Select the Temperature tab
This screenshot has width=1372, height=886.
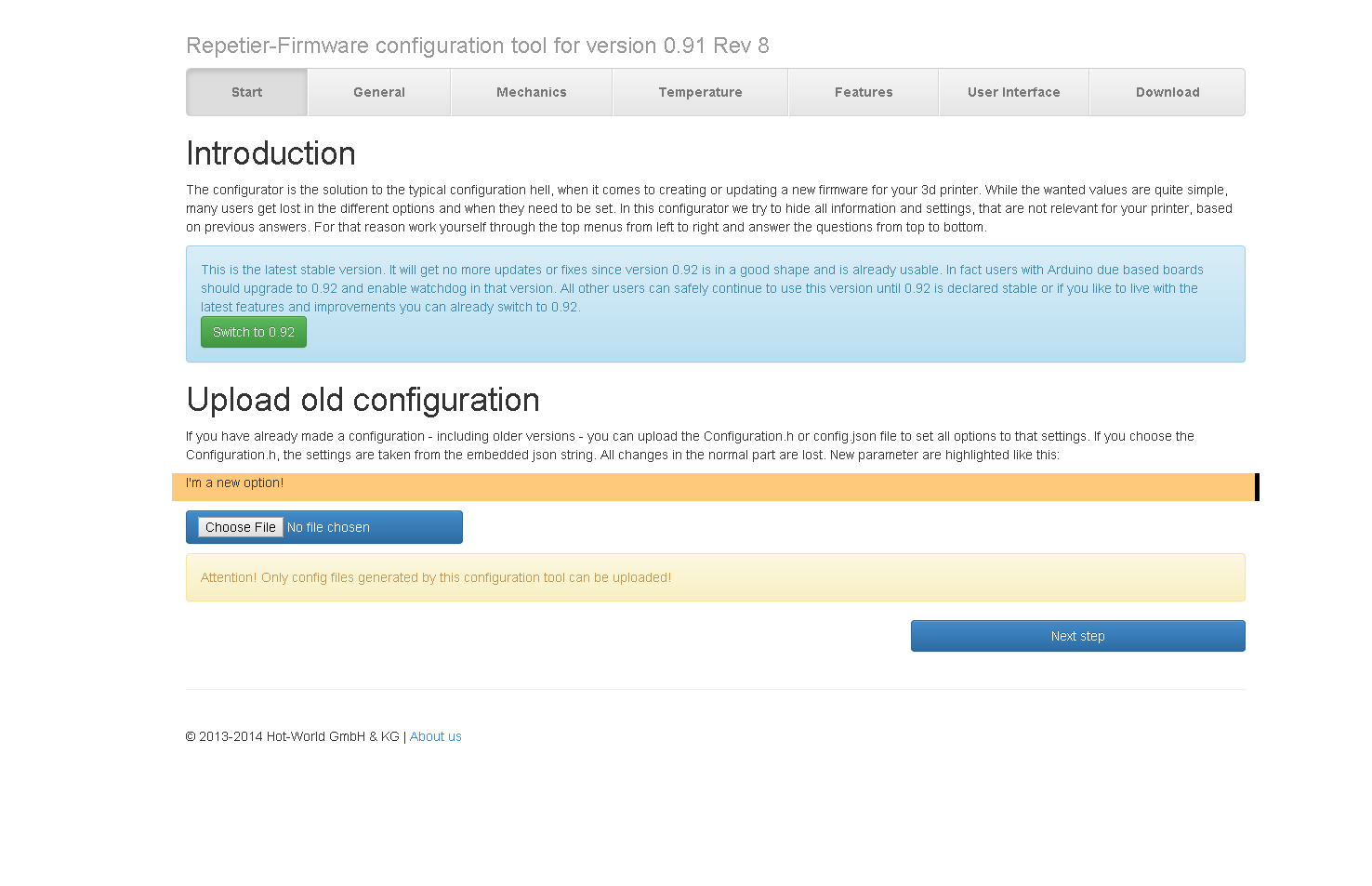tap(700, 92)
